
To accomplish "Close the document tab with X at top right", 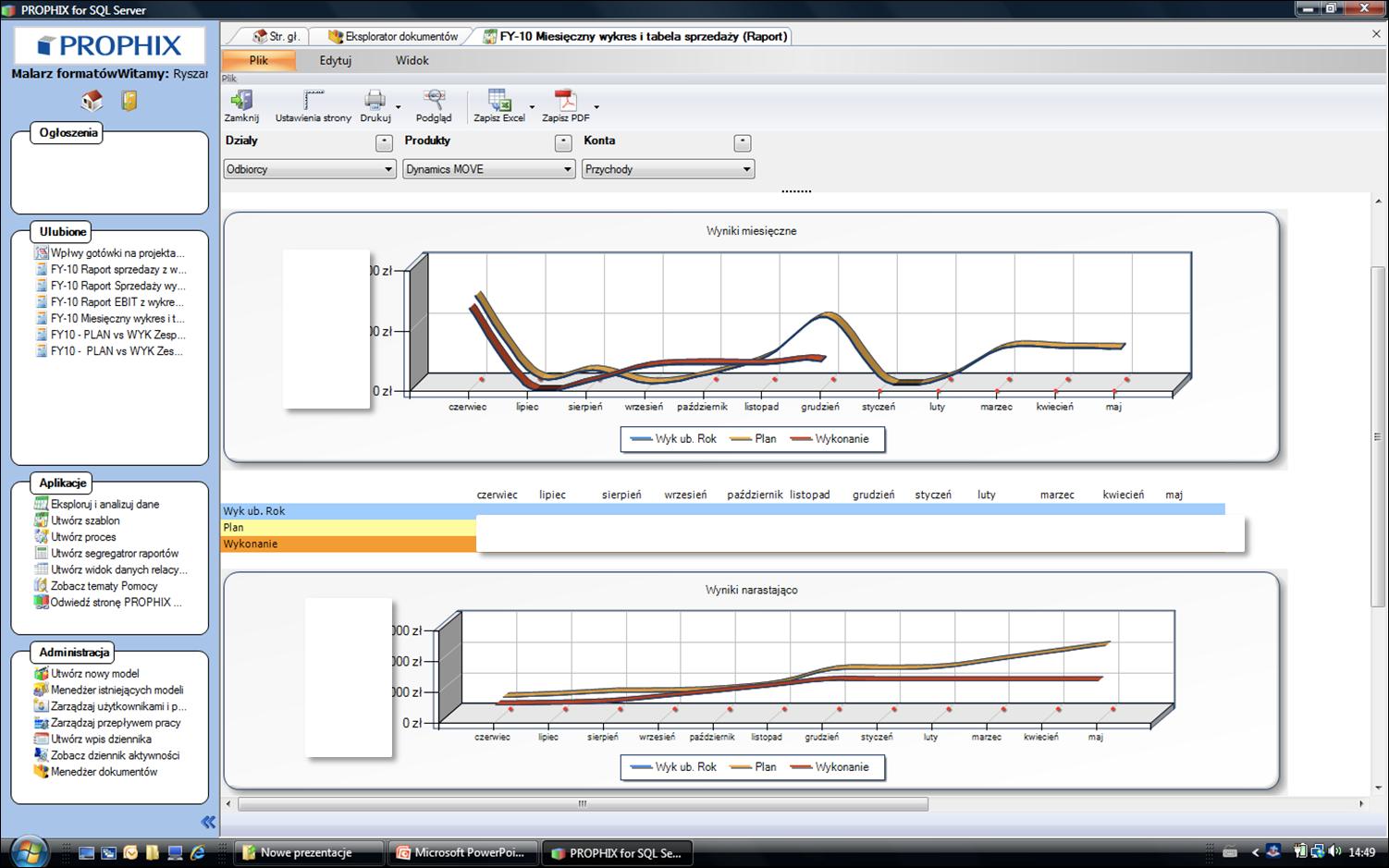I will [1376, 33].
